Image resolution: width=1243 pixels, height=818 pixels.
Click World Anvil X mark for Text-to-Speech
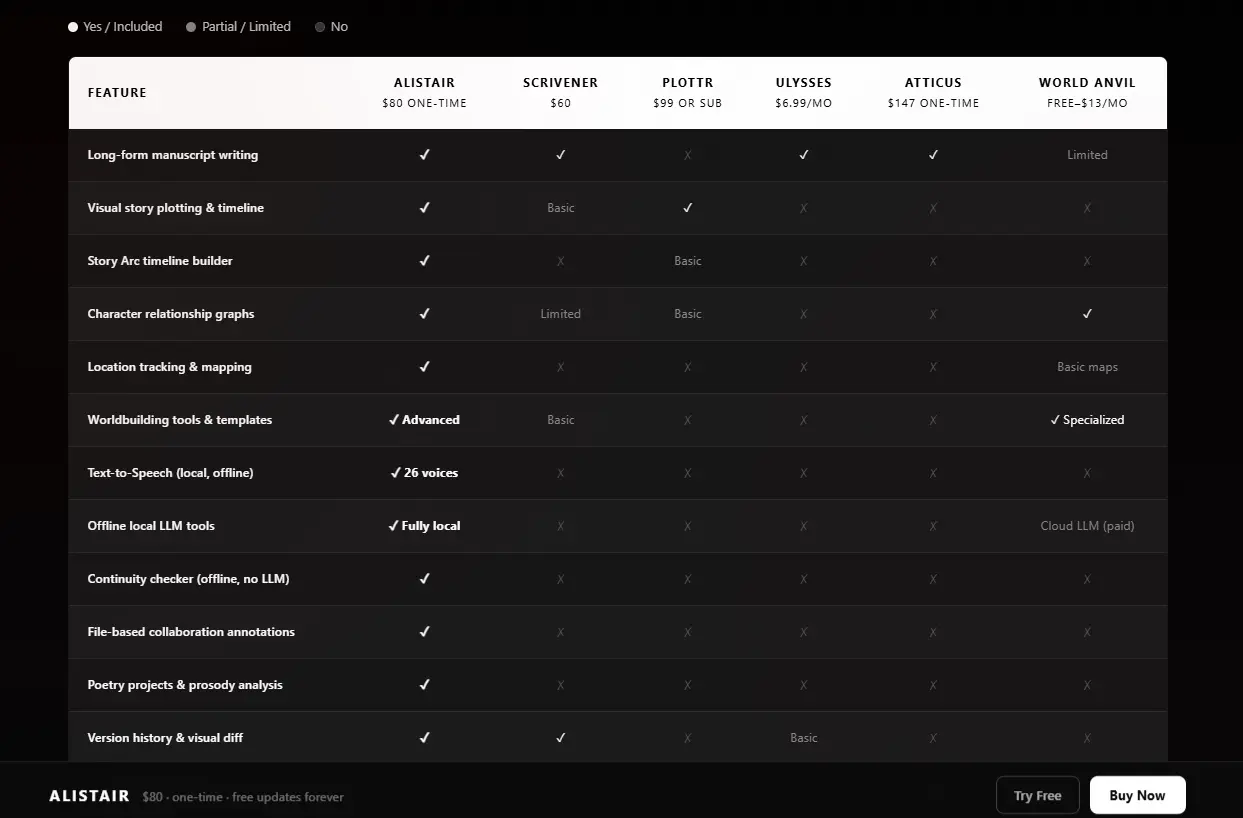1087,473
